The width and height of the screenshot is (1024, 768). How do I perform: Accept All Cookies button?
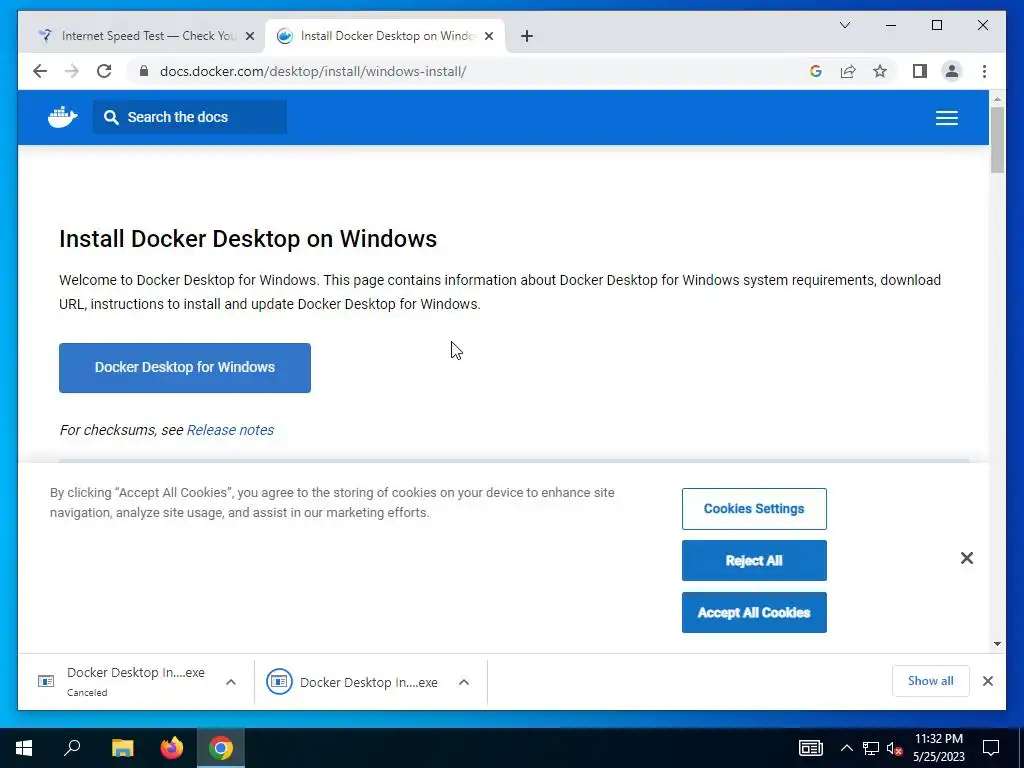pos(754,613)
